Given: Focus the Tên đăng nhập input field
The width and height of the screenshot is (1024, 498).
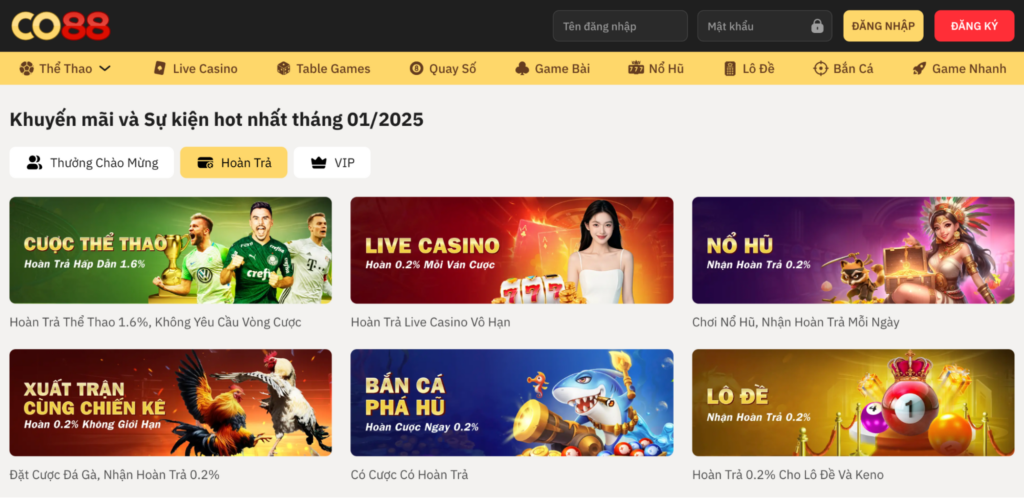Looking at the screenshot, I should (x=620, y=26).
